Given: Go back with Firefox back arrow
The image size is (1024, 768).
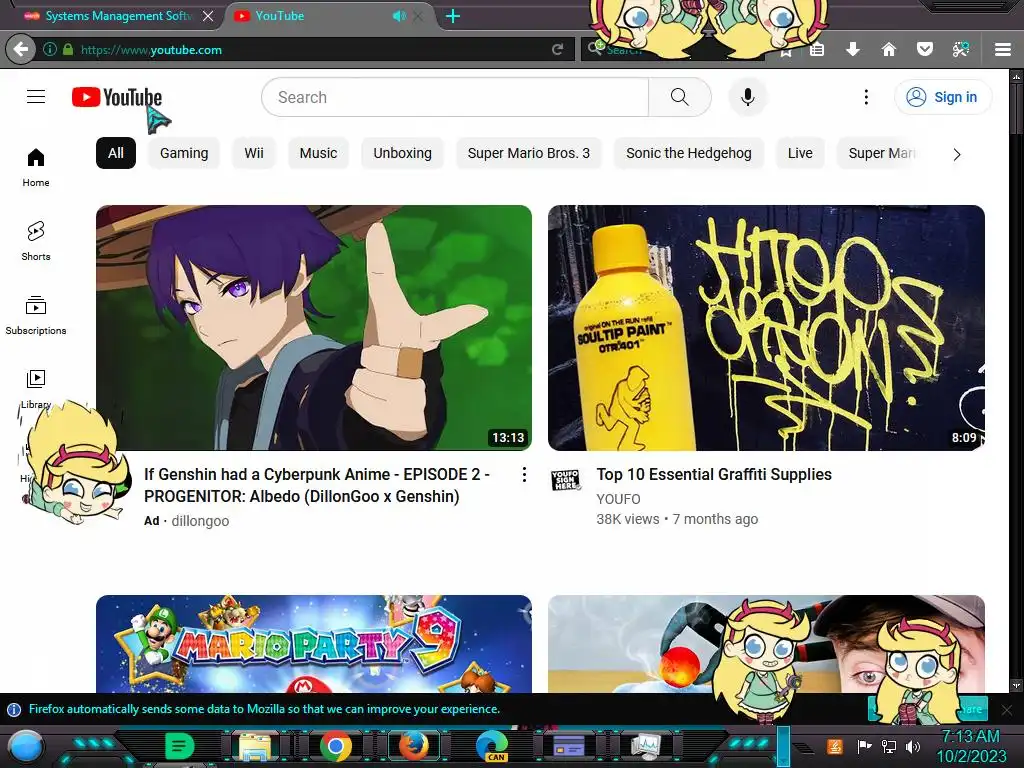Looking at the screenshot, I should [20, 49].
